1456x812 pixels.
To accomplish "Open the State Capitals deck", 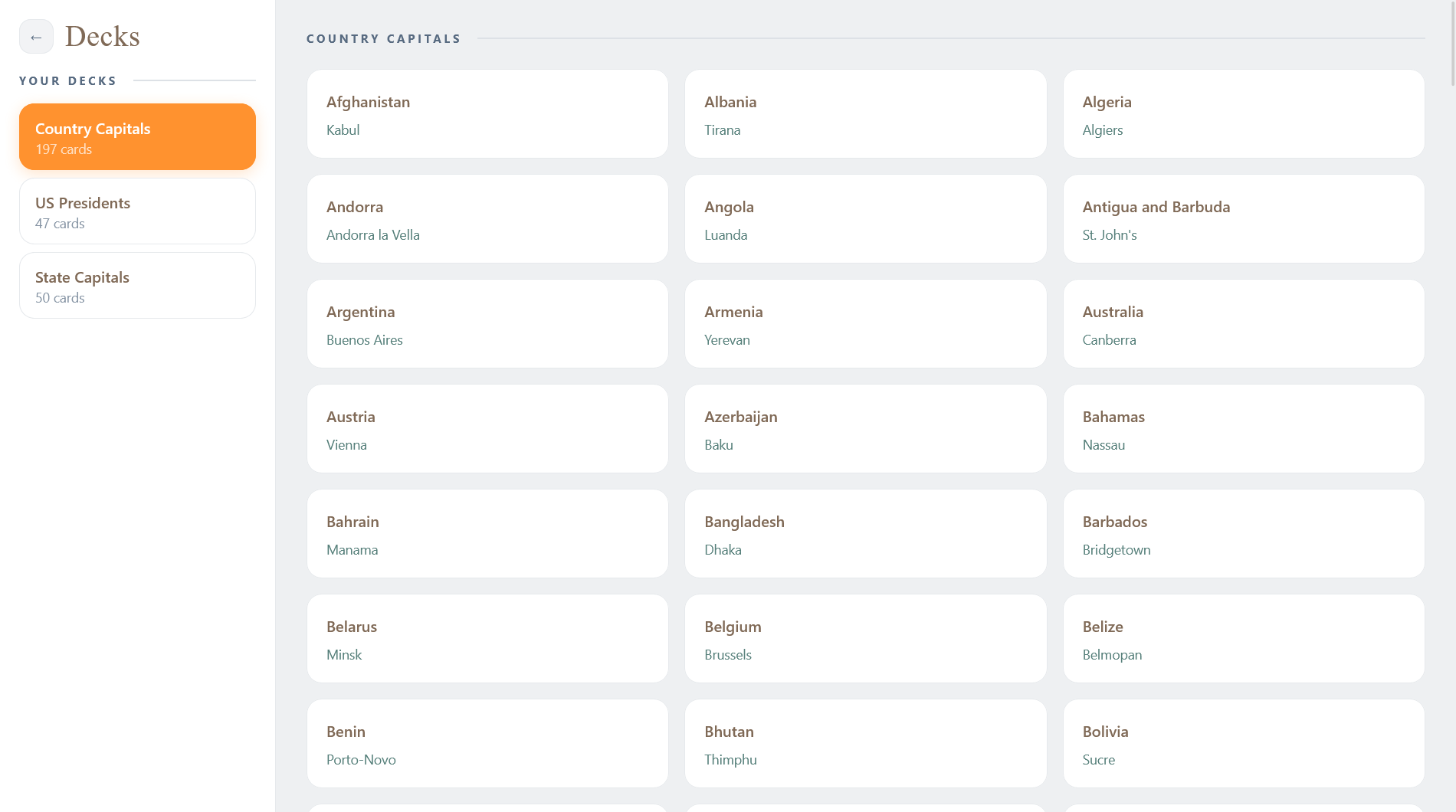I will pyautogui.click(x=137, y=286).
